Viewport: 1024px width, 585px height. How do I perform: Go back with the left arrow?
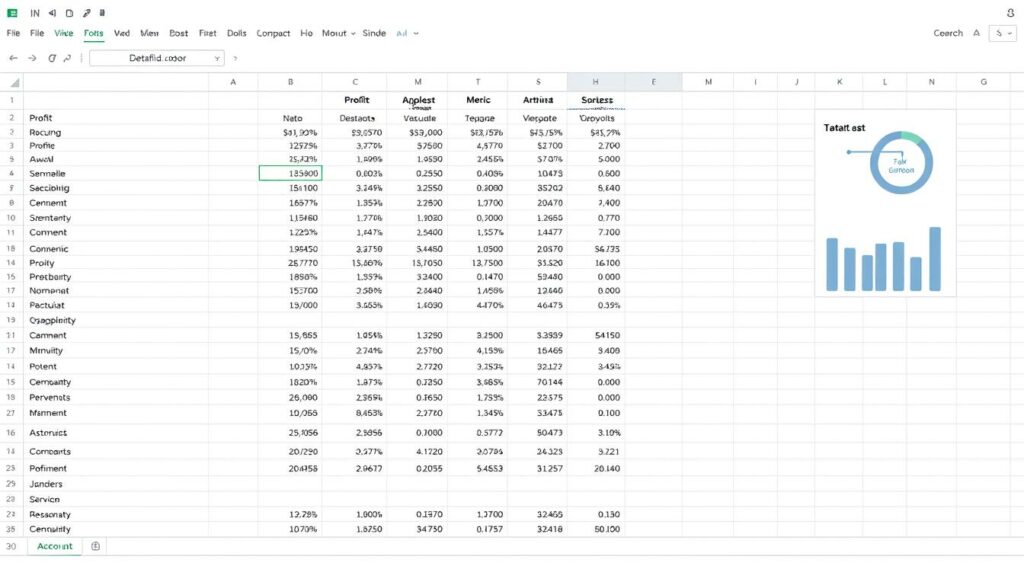[x=13, y=58]
